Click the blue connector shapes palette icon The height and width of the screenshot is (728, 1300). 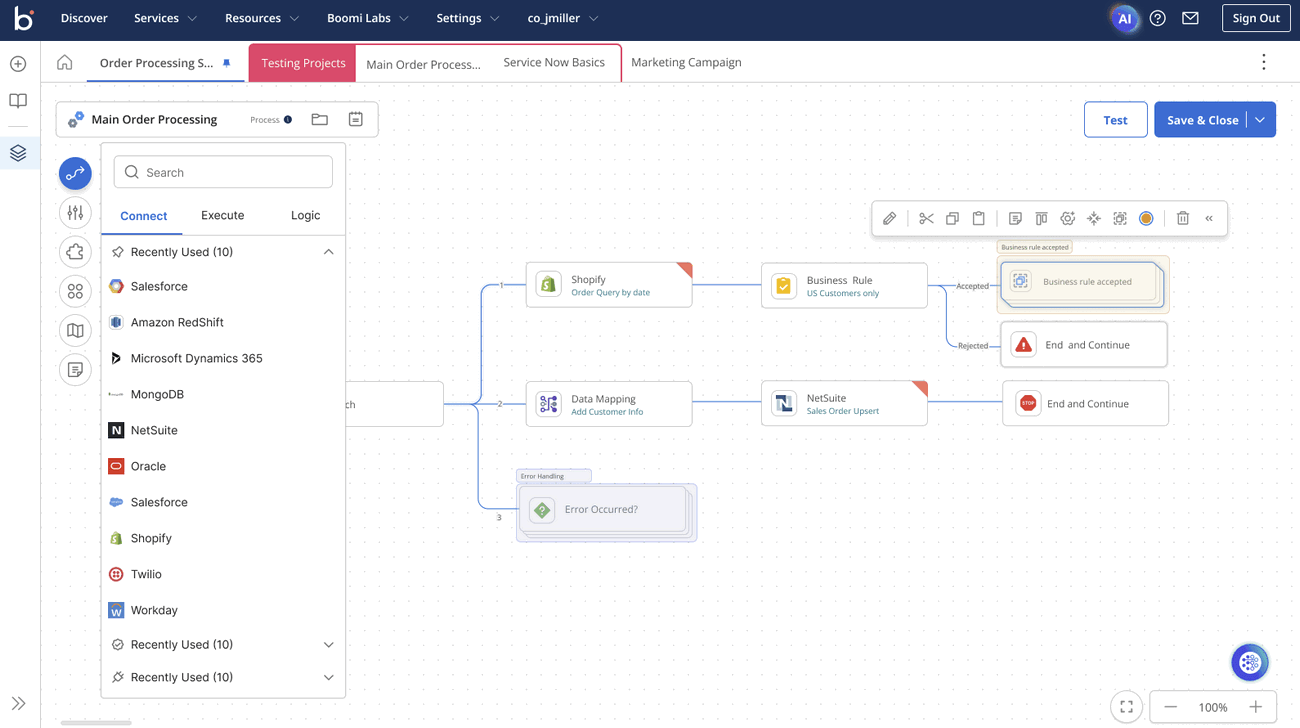pyautogui.click(x=75, y=173)
